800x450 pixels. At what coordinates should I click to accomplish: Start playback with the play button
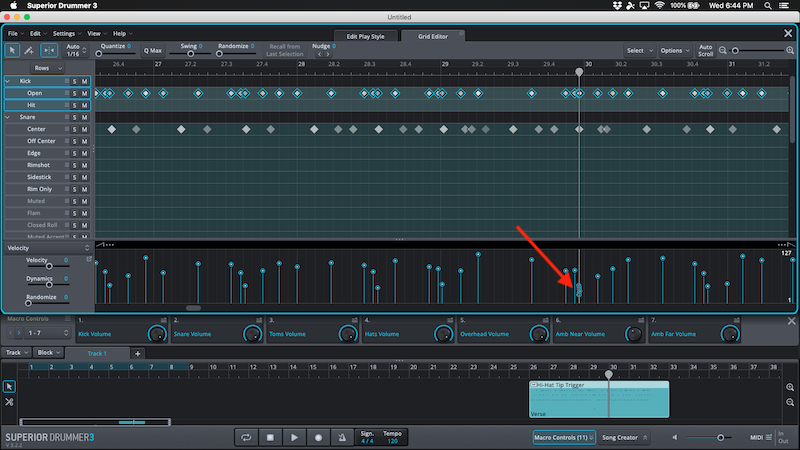(294, 437)
